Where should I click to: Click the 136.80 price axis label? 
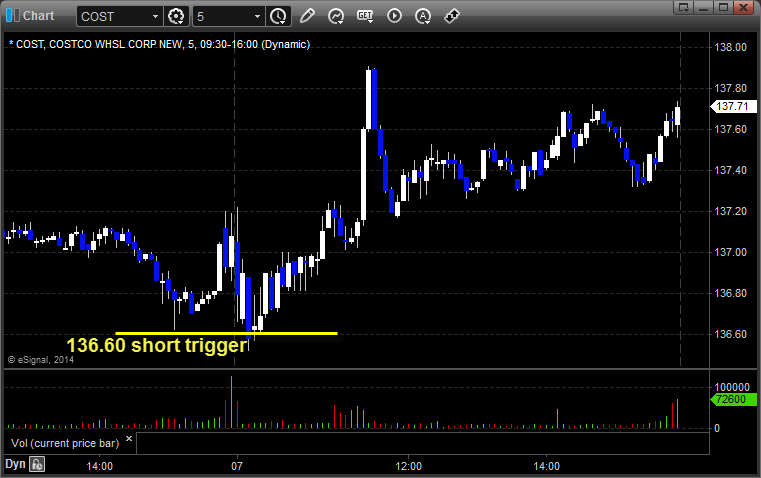click(730, 293)
